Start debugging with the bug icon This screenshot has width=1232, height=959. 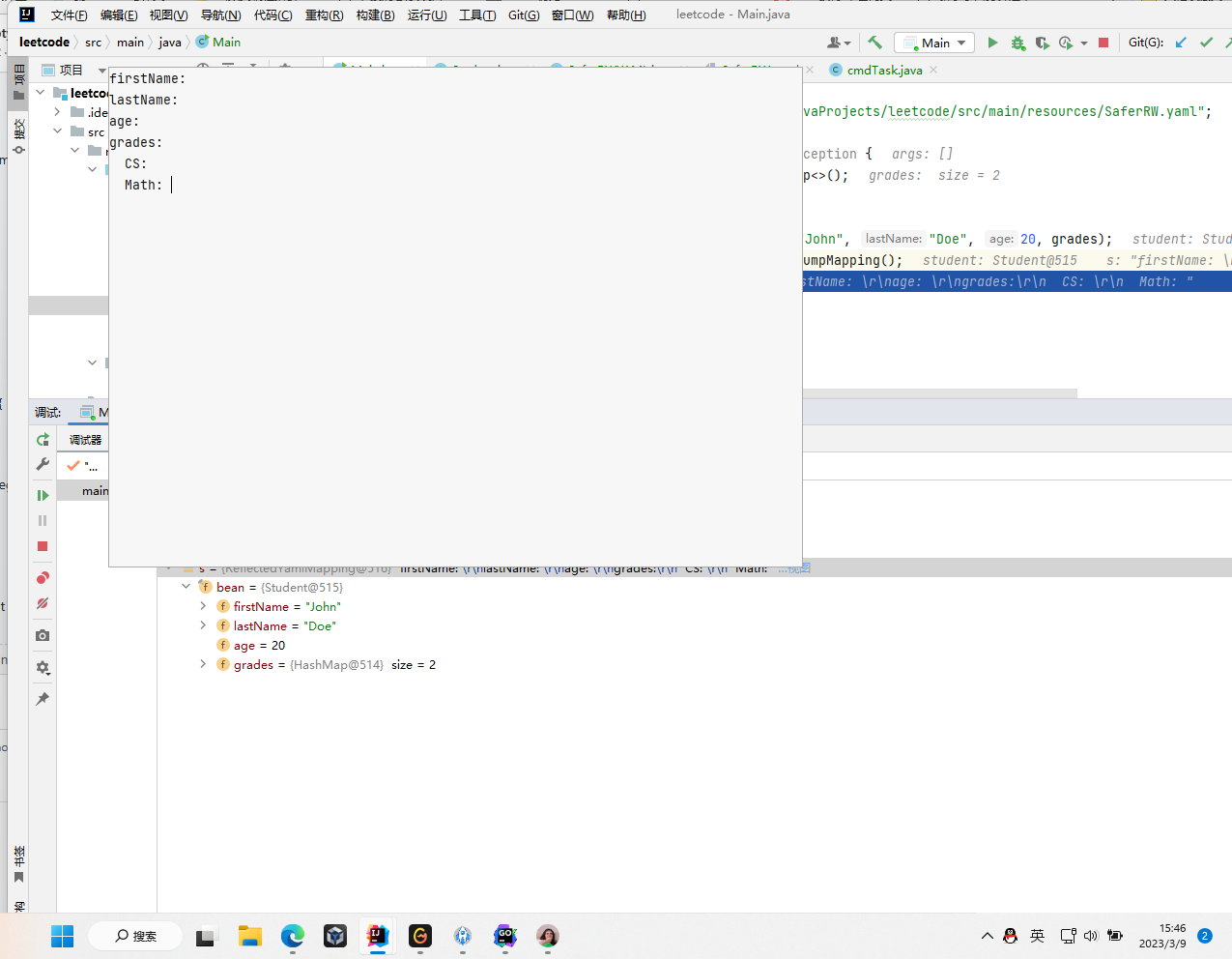click(1017, 43)
